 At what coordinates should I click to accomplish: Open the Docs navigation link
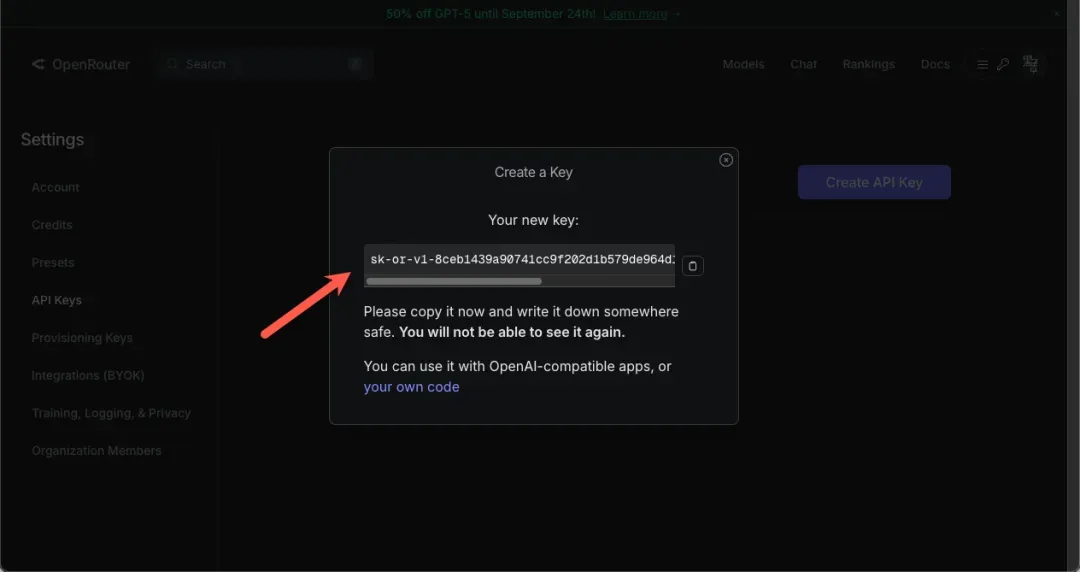click(935, 64)
